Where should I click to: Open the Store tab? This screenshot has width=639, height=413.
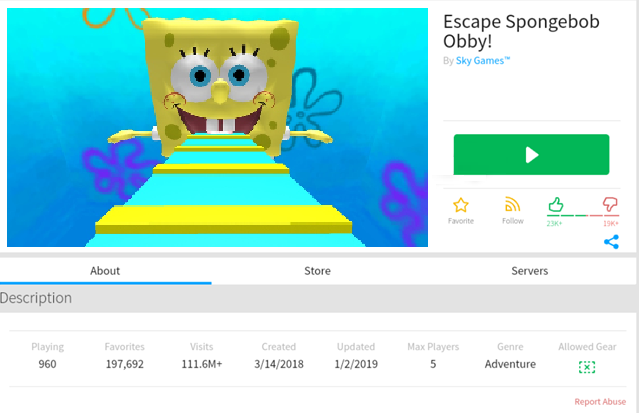point(317,271)
